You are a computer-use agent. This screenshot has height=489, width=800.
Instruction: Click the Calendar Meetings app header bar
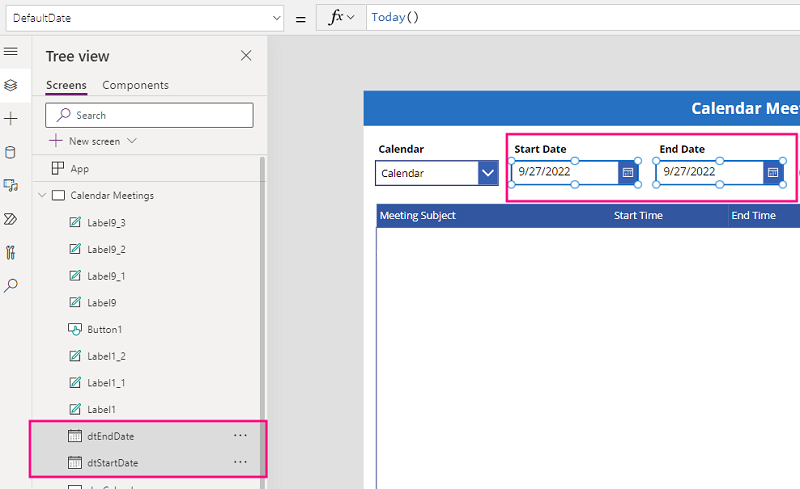coord(582,108)
